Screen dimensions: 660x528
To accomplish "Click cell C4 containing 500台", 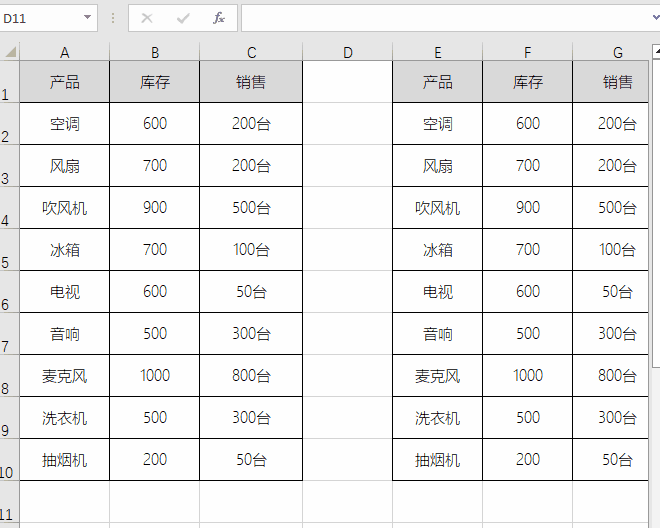I will pos(251,208).
